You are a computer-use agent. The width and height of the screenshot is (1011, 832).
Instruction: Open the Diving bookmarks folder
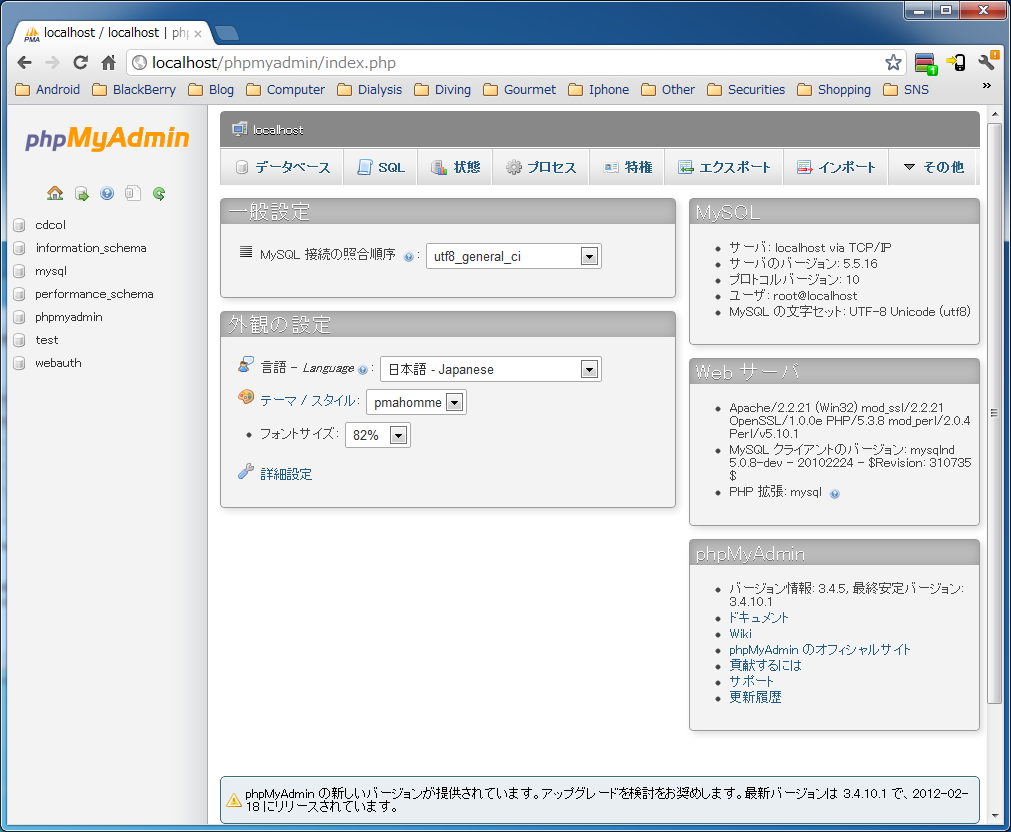442,90
